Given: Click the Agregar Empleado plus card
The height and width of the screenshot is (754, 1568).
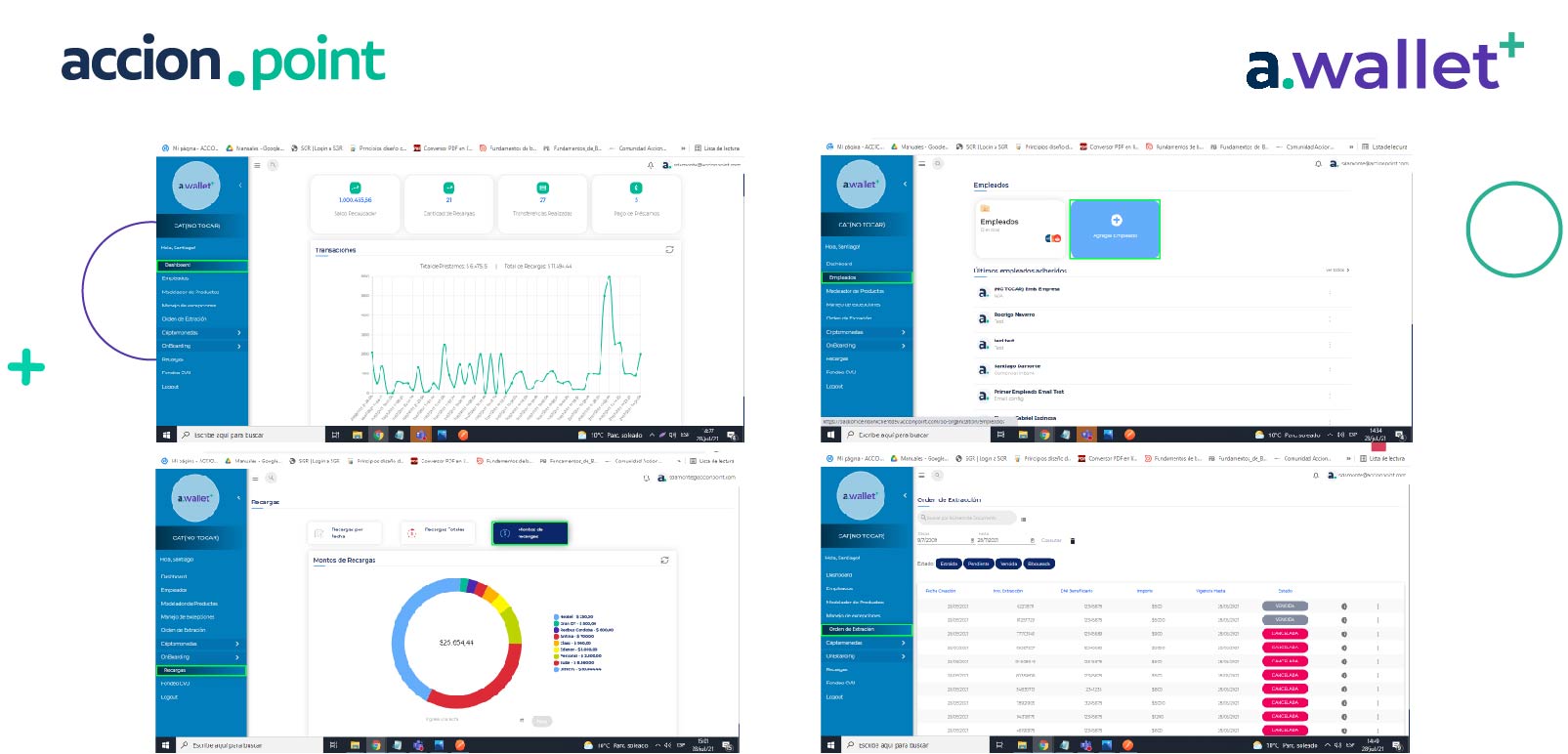Looking at the screenshot, I should tap(1115, 229).
